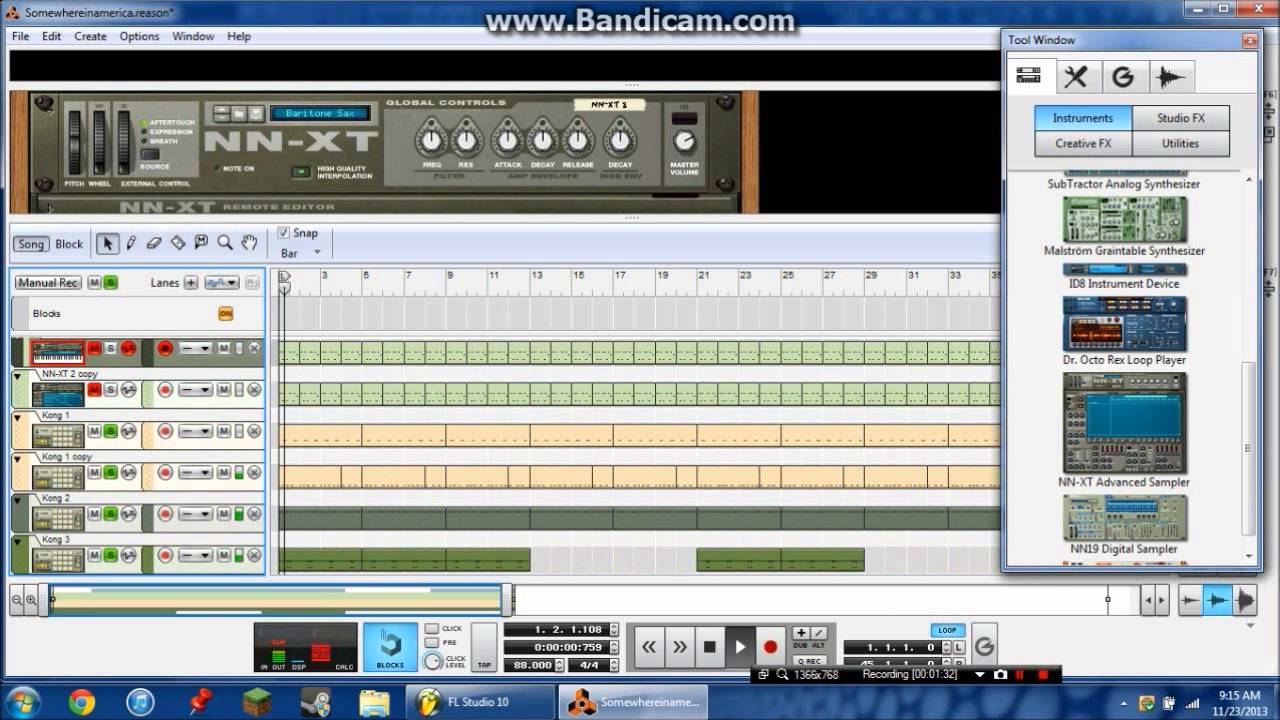Open lane dropdown on Kong 3 track
This screenshot has width=1280, height=720.
196,556
